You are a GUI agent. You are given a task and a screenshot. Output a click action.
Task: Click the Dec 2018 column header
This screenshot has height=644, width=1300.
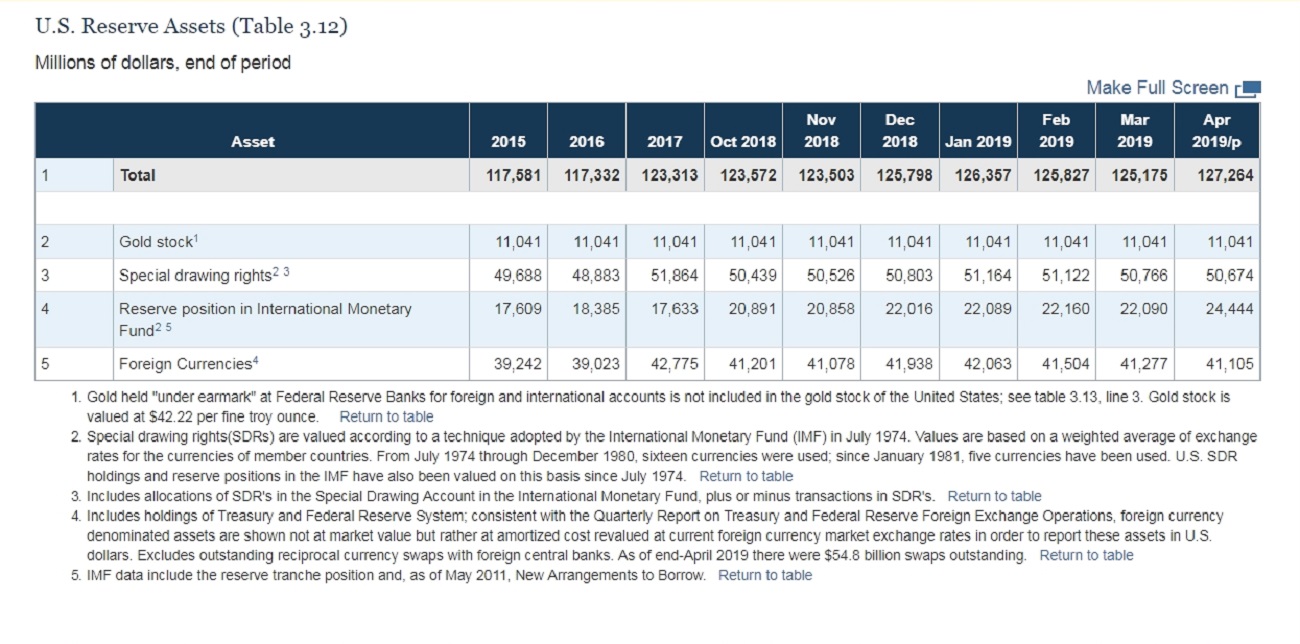pos(899,131)
